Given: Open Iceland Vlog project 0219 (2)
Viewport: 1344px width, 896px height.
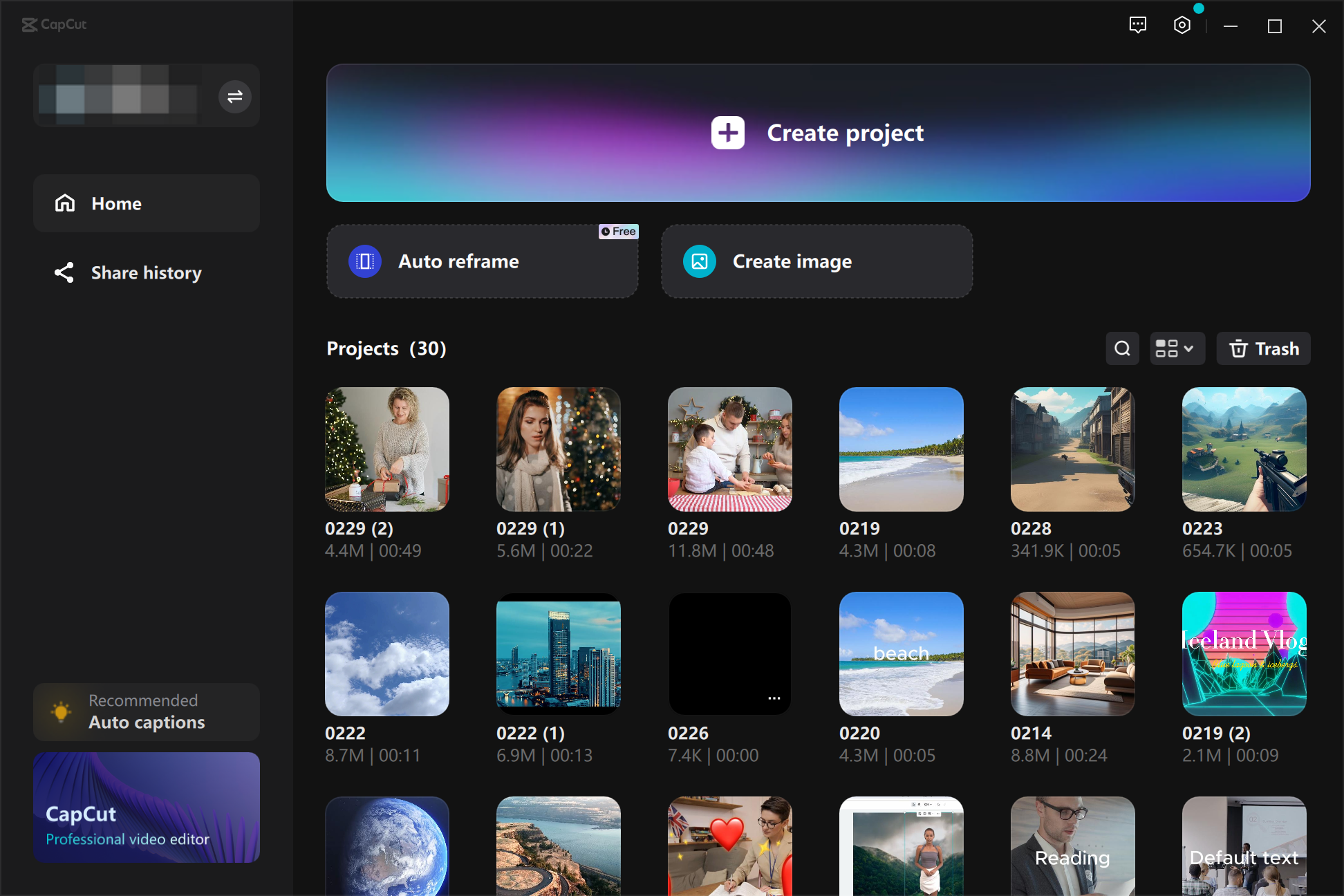Looking at the screenshot, I should point(1244,654).
